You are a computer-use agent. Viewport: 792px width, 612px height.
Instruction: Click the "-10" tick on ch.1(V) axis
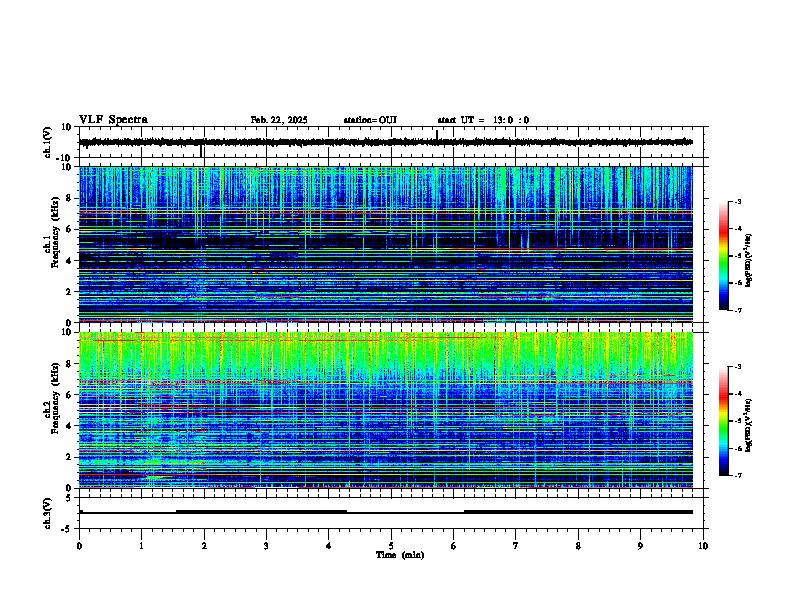[64, 158]
